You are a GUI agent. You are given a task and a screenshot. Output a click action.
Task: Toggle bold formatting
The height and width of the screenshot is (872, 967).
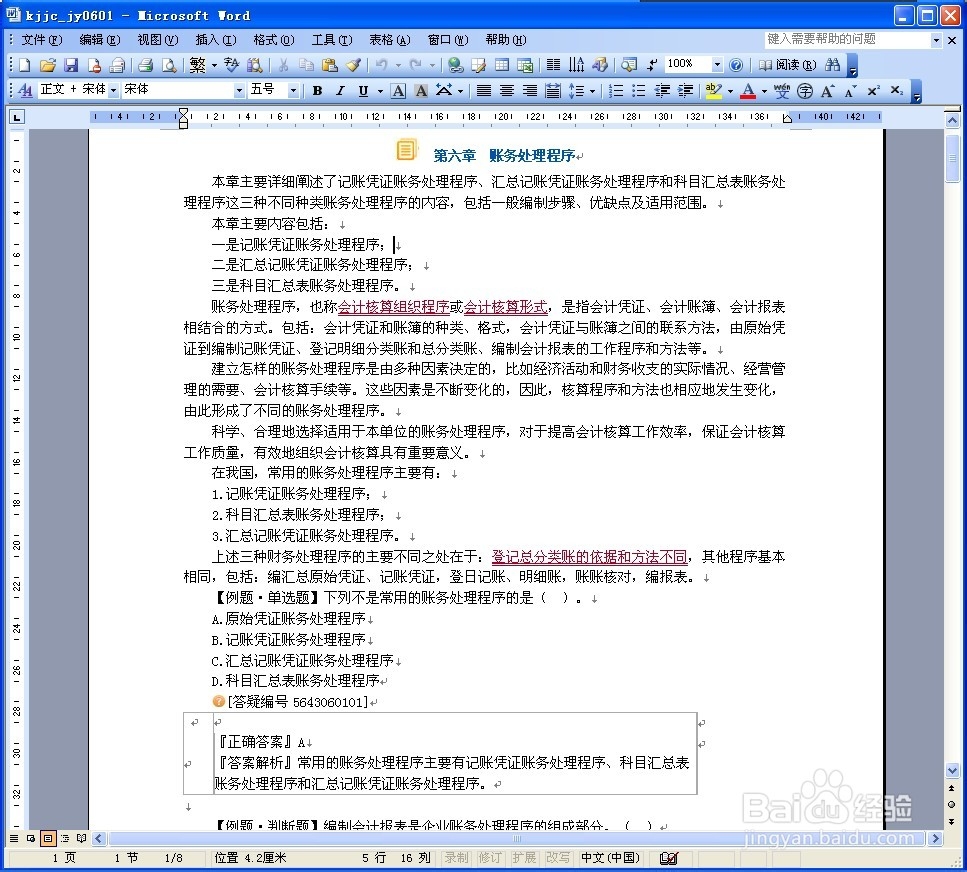tap(316, 90)
